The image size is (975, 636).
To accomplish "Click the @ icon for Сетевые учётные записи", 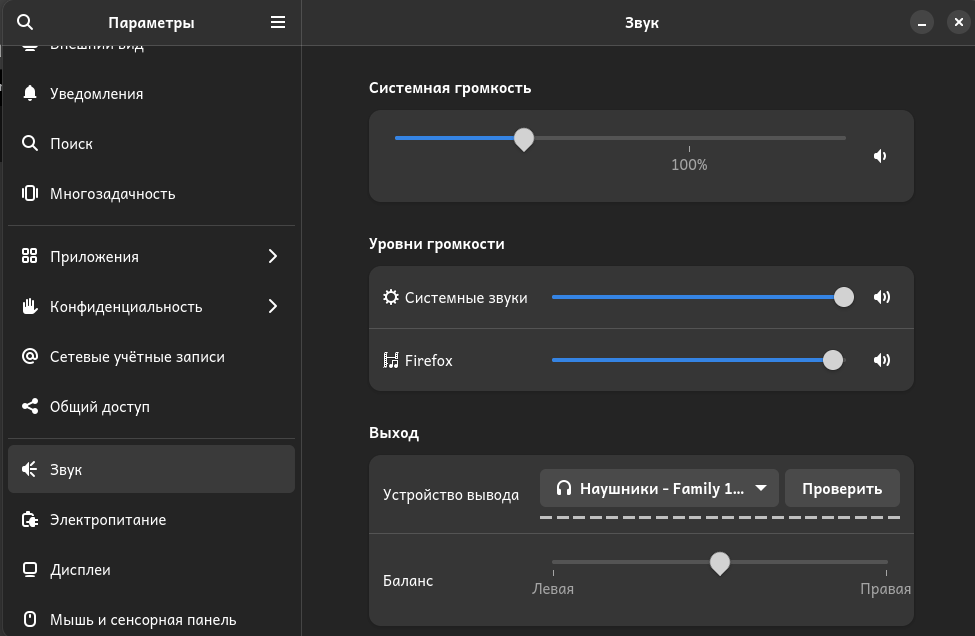I will [x=30, y=356].
